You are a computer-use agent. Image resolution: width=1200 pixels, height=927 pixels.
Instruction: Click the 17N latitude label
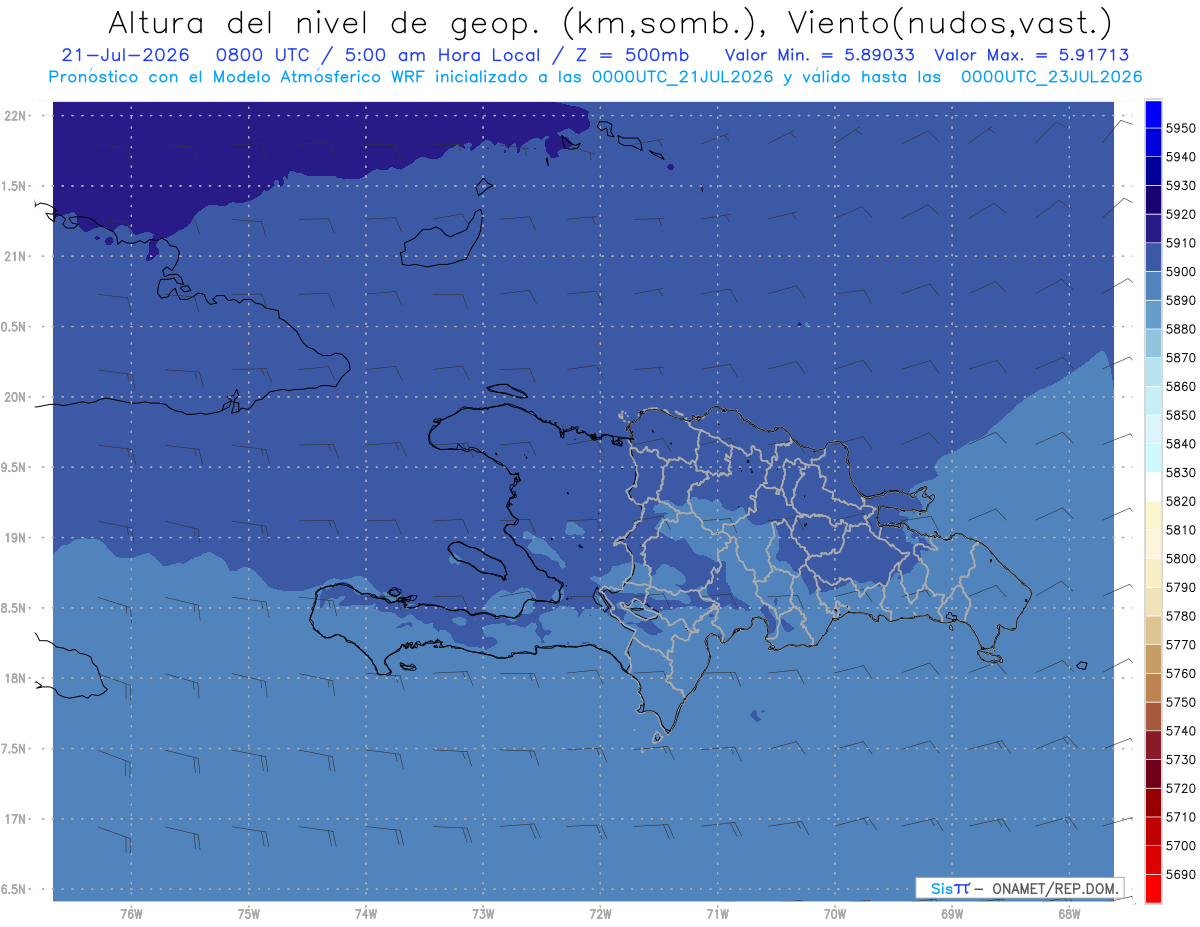[17, 819]
